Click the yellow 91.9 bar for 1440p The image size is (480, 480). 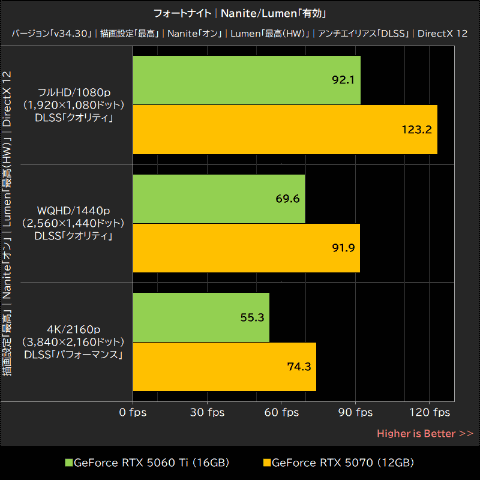pyautogui.click(x=246, y=248)
